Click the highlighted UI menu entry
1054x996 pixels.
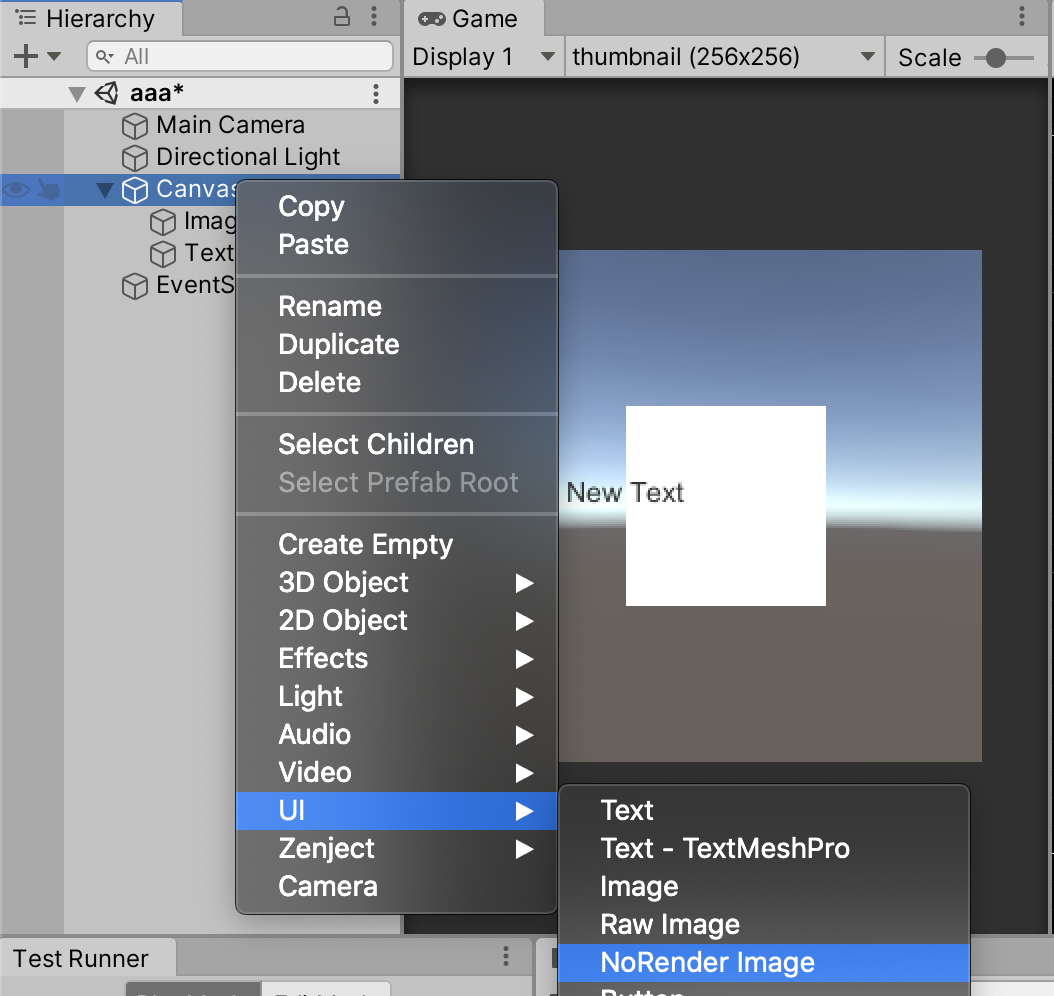[x=397, y=811]
